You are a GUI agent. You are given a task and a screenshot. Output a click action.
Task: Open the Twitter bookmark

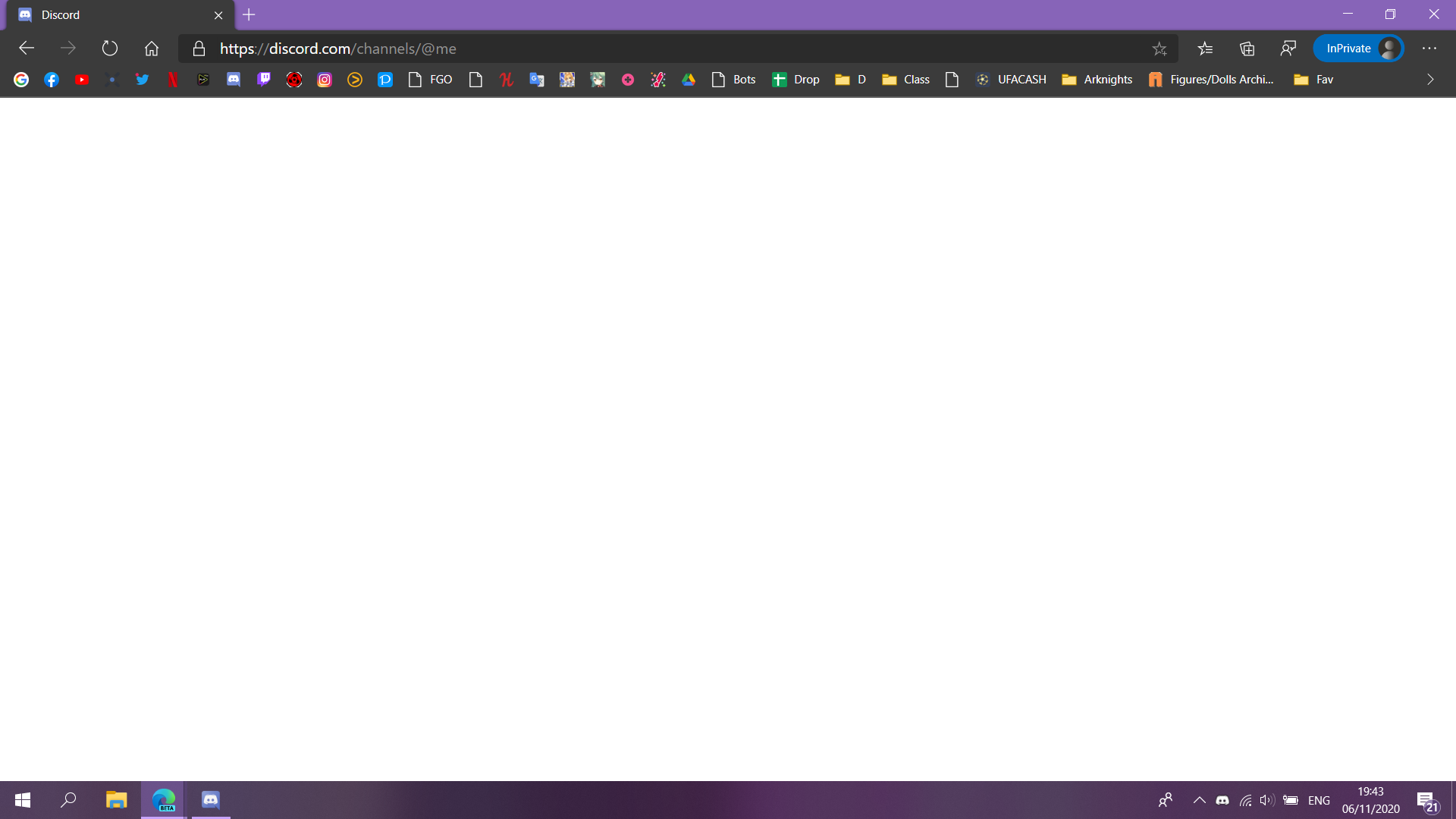[143, 80]
